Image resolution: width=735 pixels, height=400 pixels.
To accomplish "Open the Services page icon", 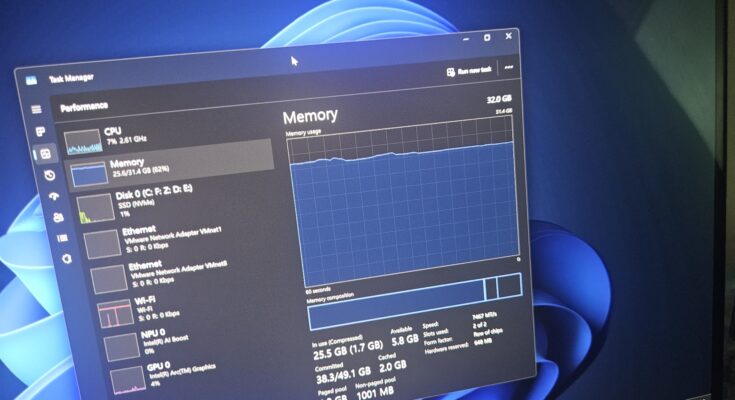I will [x=66, y=259].
